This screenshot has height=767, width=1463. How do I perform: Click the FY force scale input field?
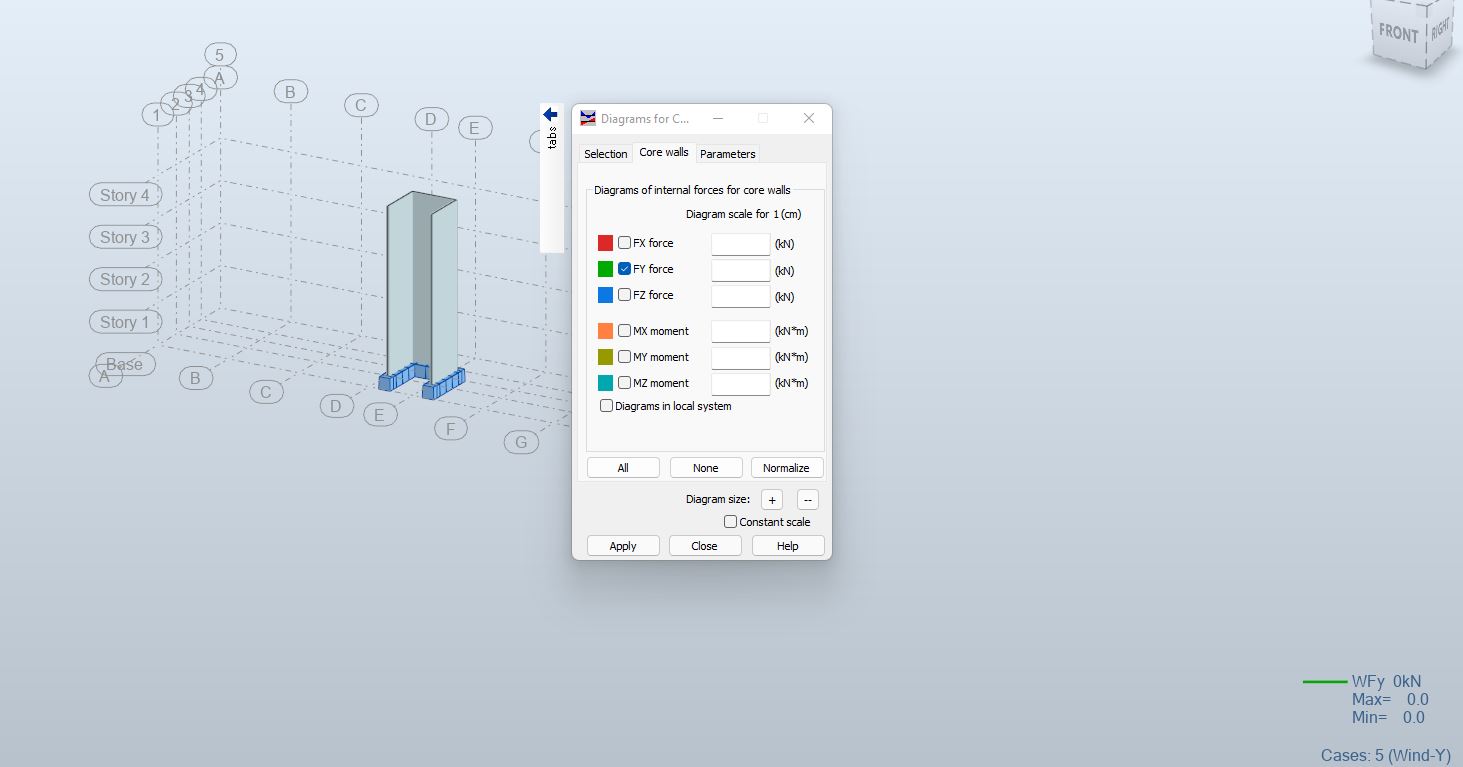click(x=740, y=269)
